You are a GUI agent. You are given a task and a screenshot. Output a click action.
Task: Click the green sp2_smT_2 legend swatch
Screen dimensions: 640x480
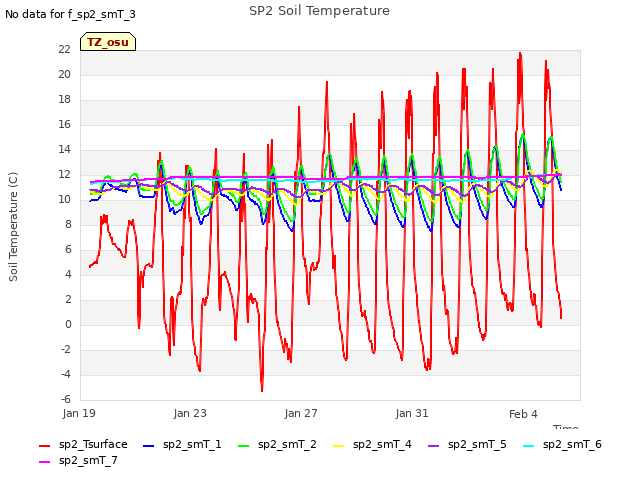(243, 446)
